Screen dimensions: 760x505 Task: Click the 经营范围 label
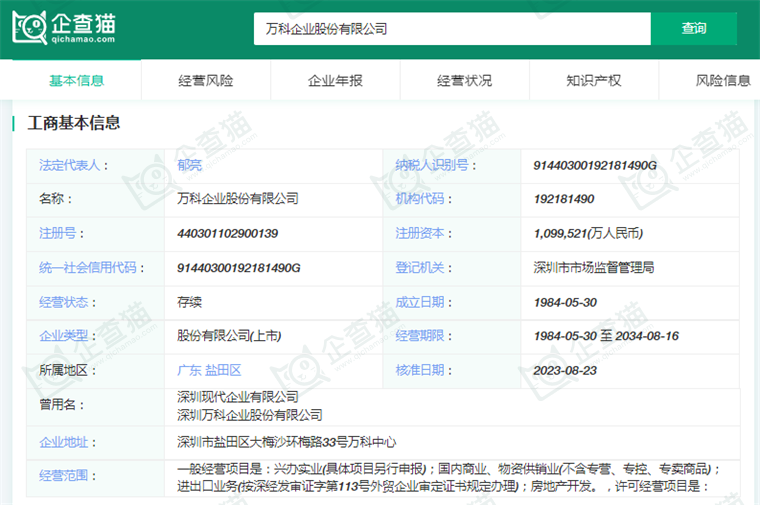tap(63, 475)
